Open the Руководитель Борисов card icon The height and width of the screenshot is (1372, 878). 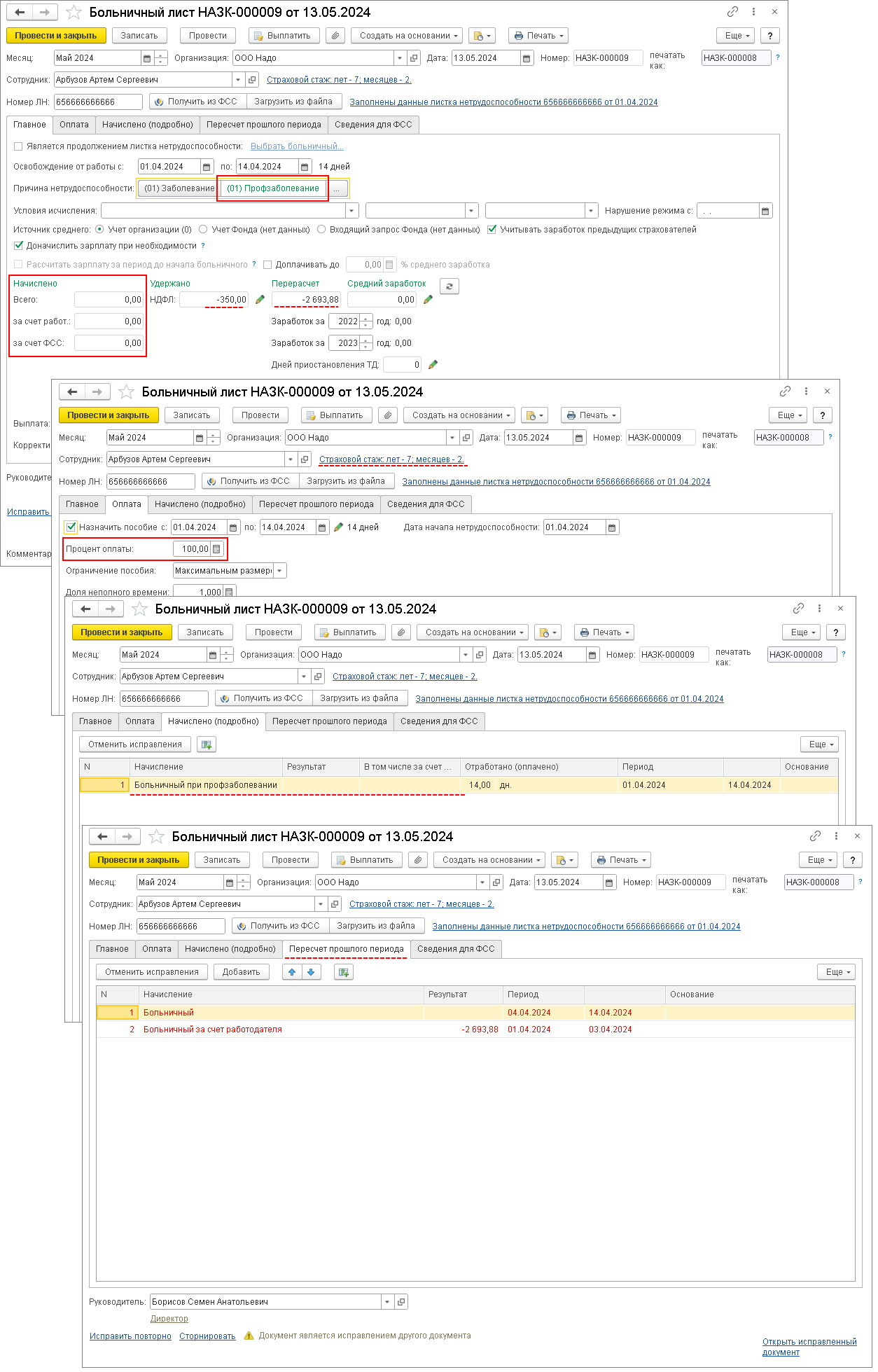point(401,1302)
